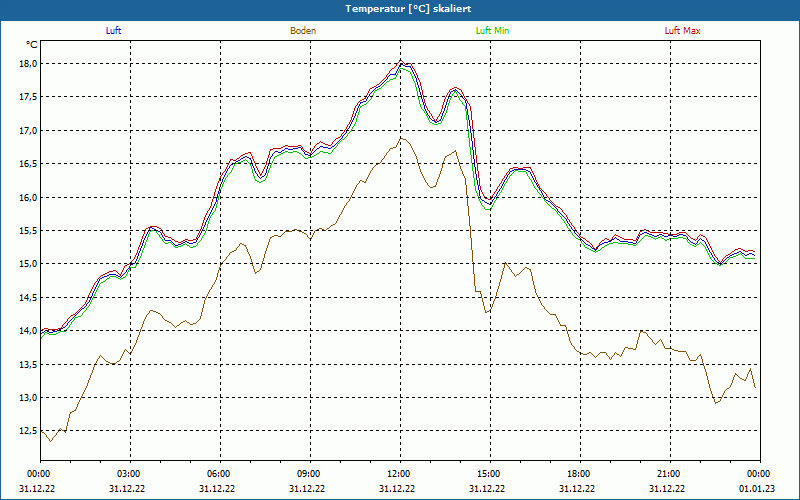Click the '18:00' time axis label

(580, 474)
